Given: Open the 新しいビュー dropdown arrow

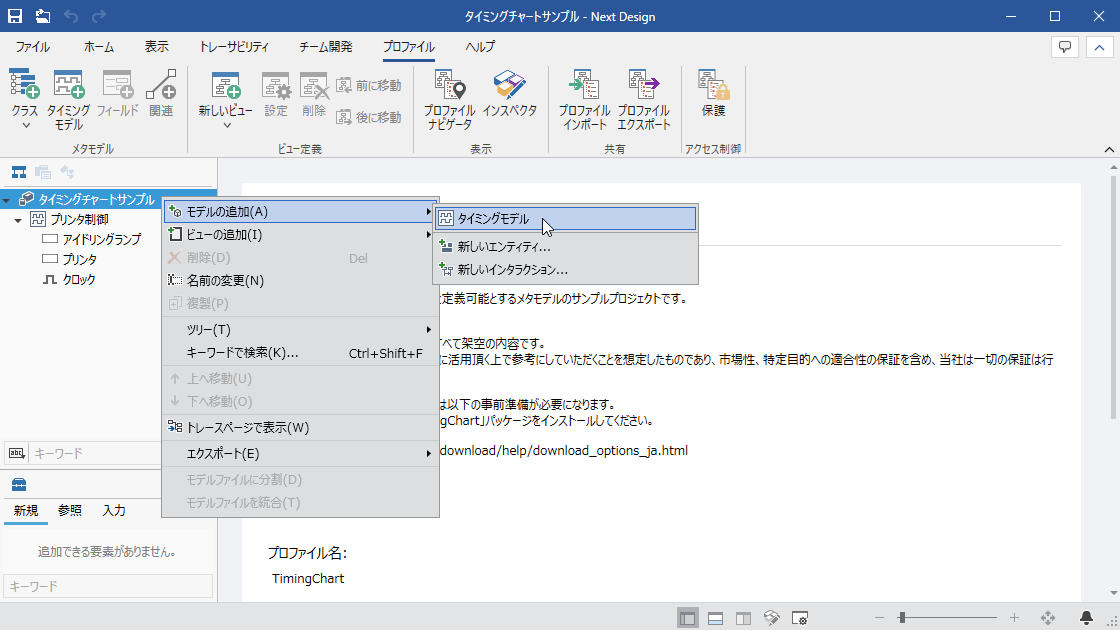Looking at the screenshot, I should [x=227, y=126].
